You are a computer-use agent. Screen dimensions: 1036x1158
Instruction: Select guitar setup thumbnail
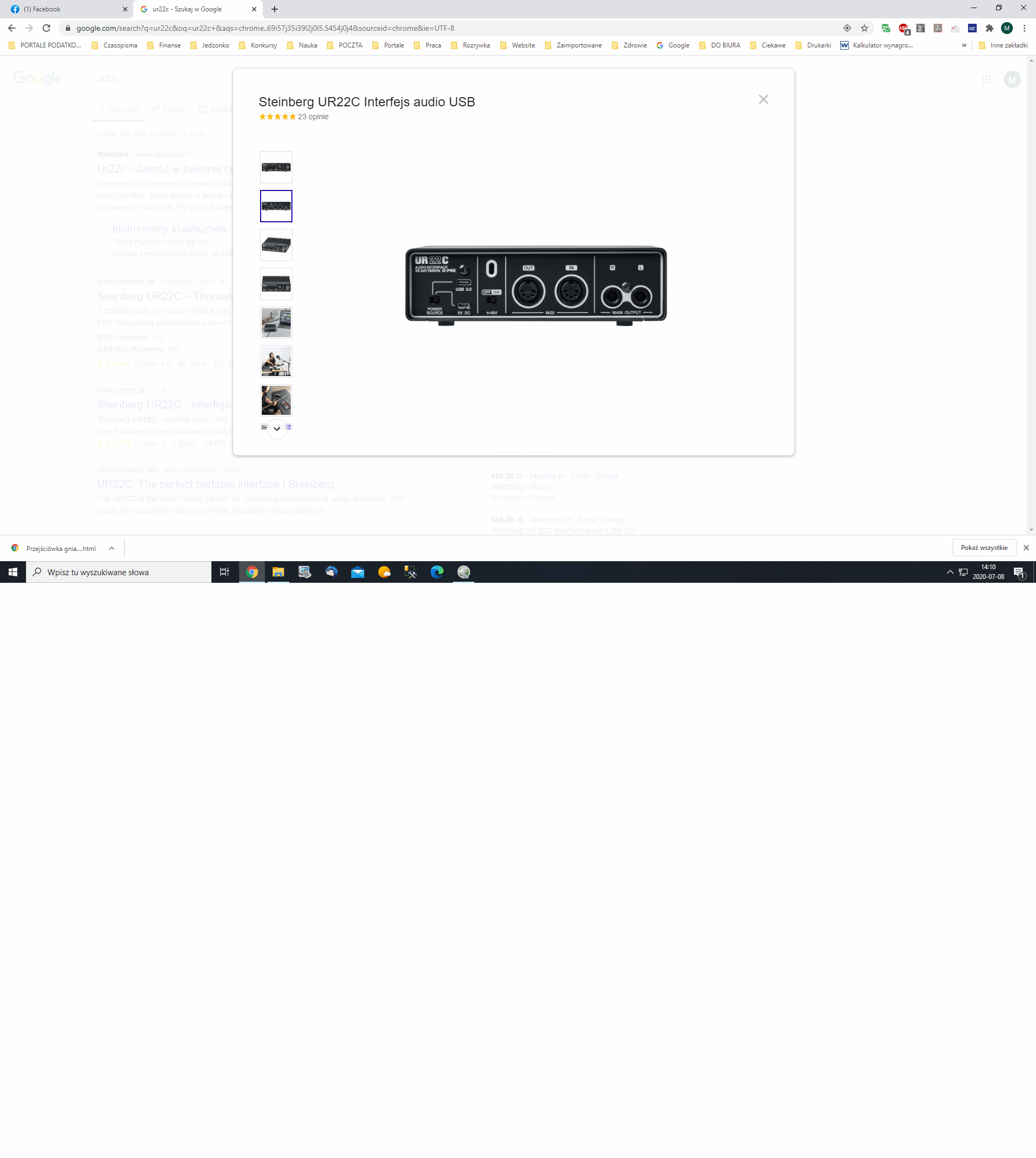pos(276,400)
